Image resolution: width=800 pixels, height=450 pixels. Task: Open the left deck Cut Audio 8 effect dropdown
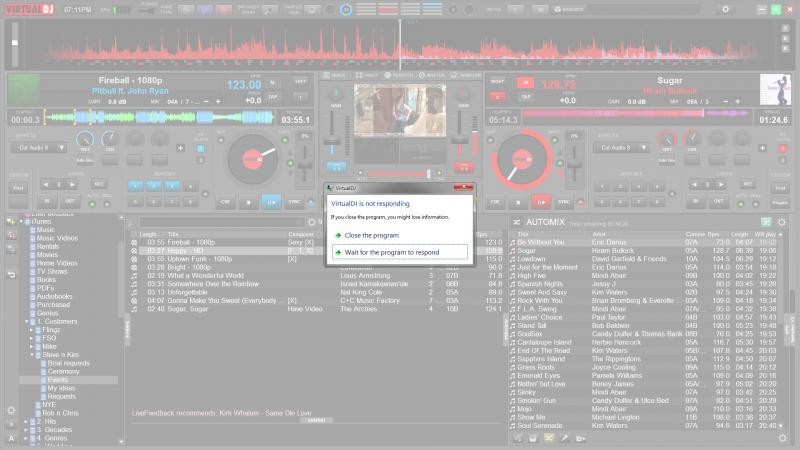click(39, 148)
